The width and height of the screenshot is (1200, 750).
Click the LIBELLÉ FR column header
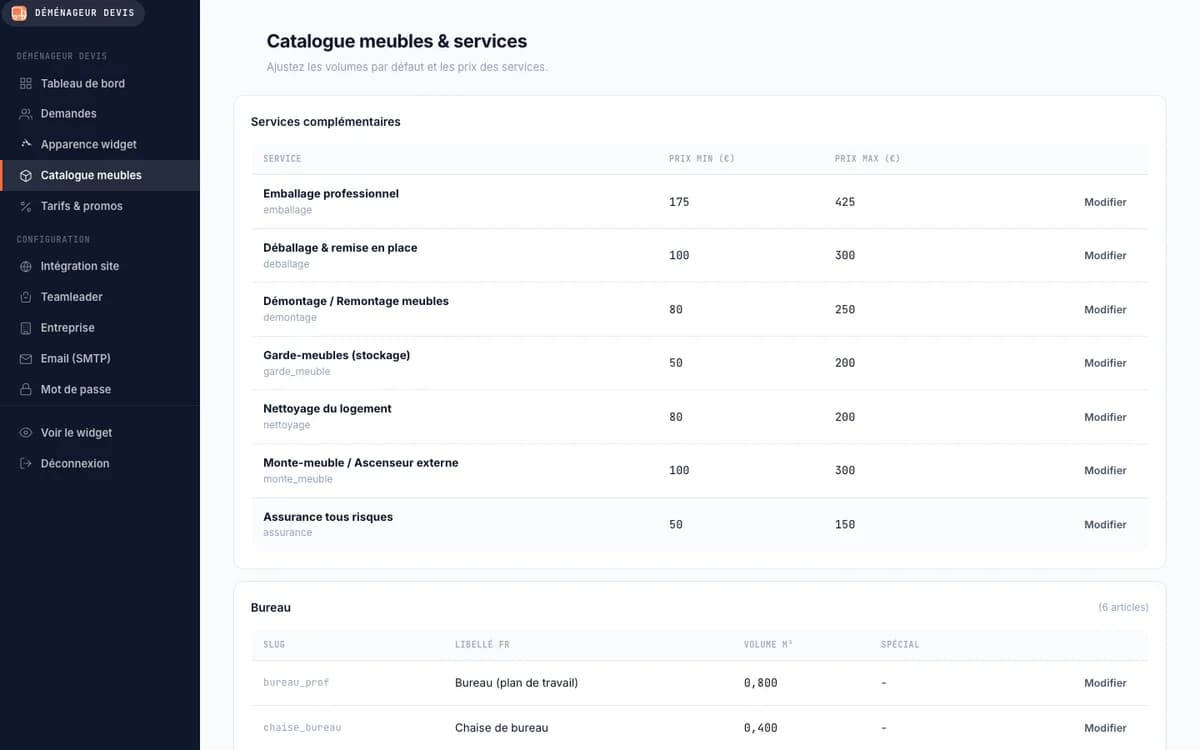[x=482, y=645]
